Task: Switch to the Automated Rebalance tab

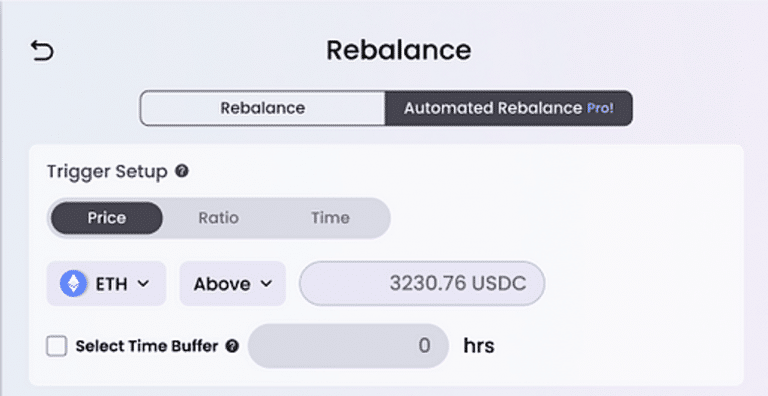Action: pyautogui.click(x=508, y=108)
